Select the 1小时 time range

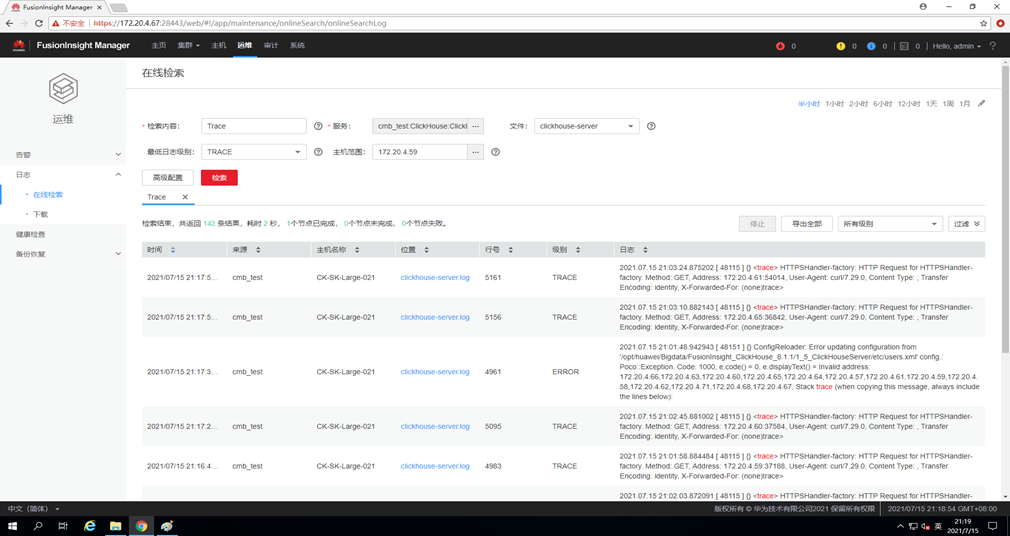[x=834, y=104]
